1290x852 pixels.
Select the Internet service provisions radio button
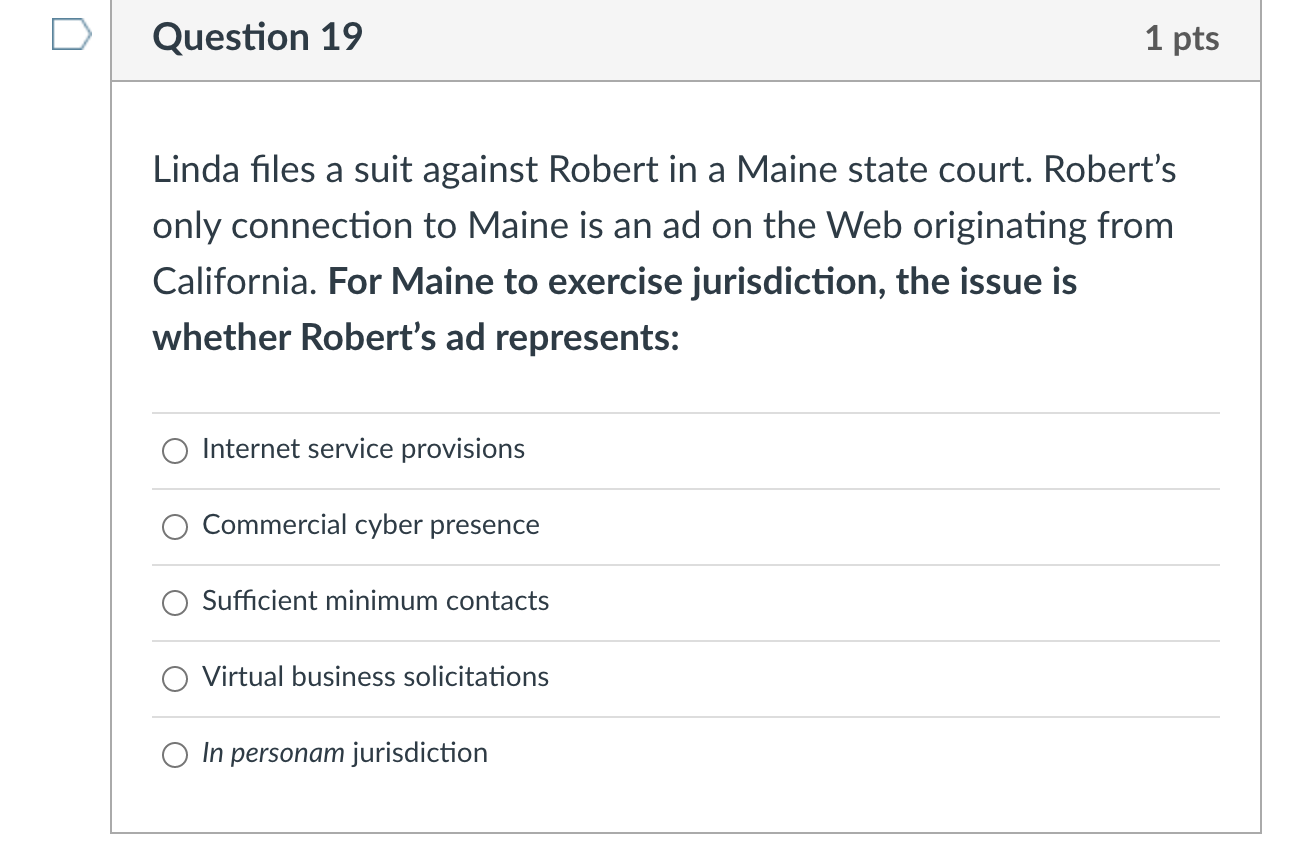click(x=174, y=451)
